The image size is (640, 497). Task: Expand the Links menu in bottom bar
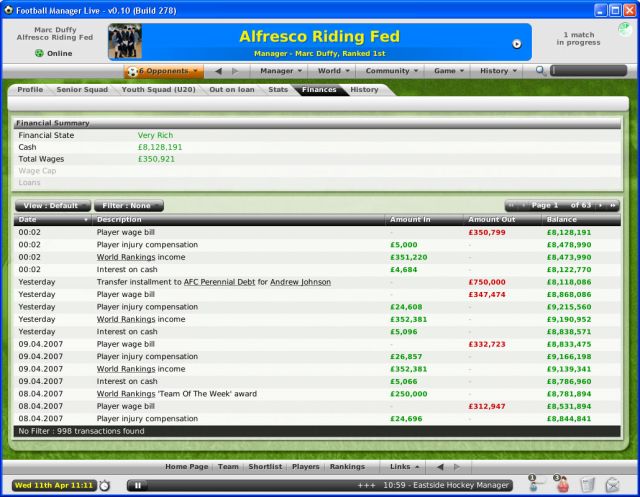pyautogui.click(x=404, y=466)
